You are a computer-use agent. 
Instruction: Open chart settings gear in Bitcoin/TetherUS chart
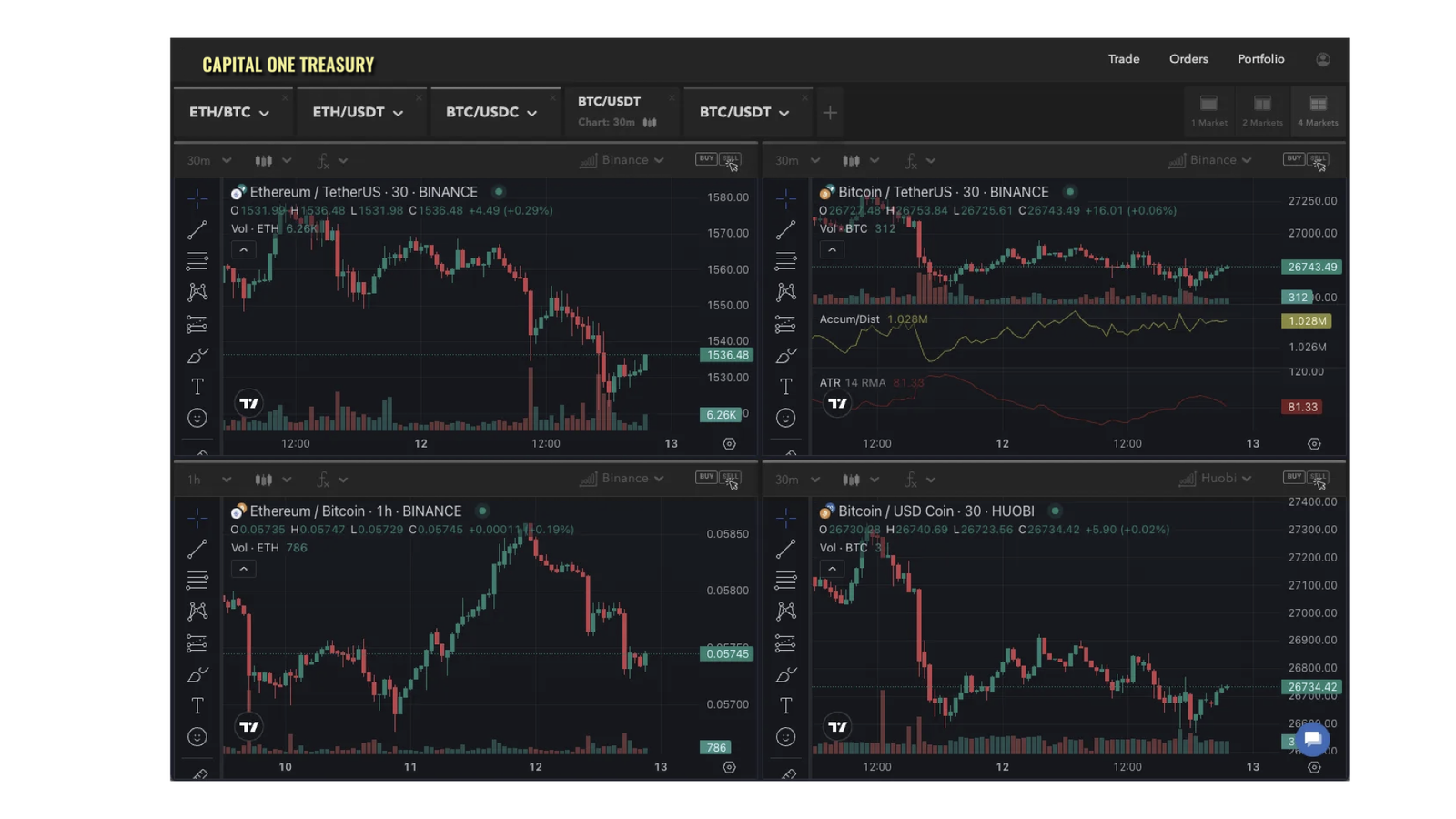tap(1314, 444)
